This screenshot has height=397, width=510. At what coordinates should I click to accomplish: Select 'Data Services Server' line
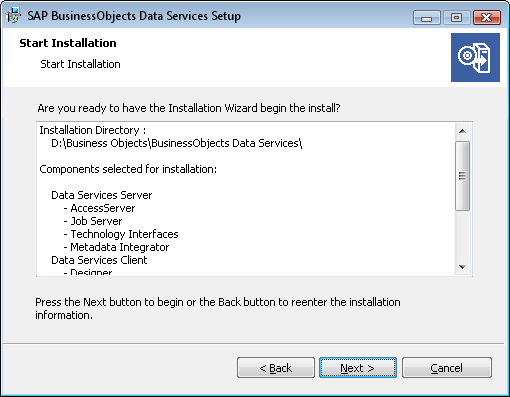(102, 195)
